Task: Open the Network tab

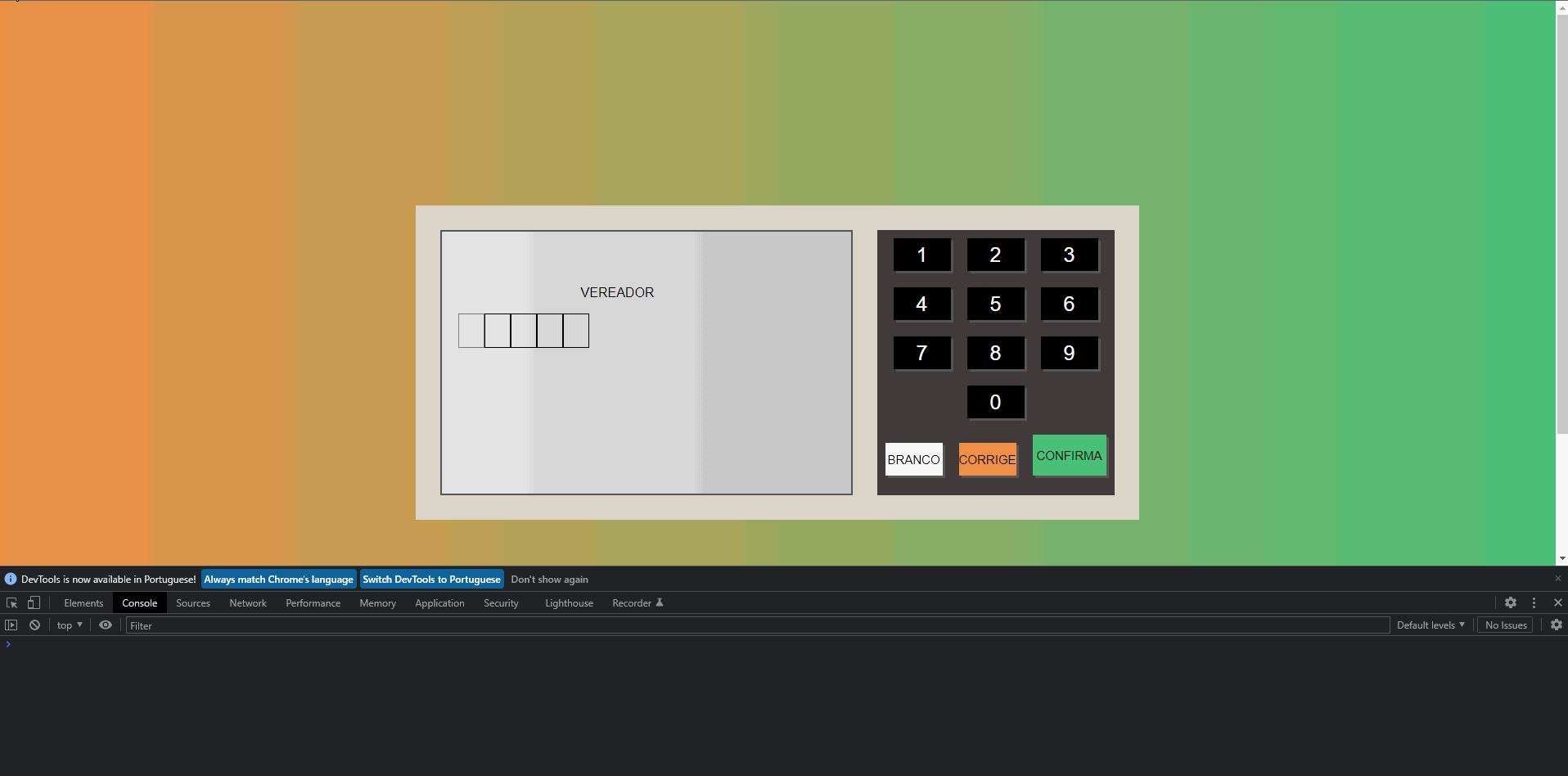Action: click(247, 602)
